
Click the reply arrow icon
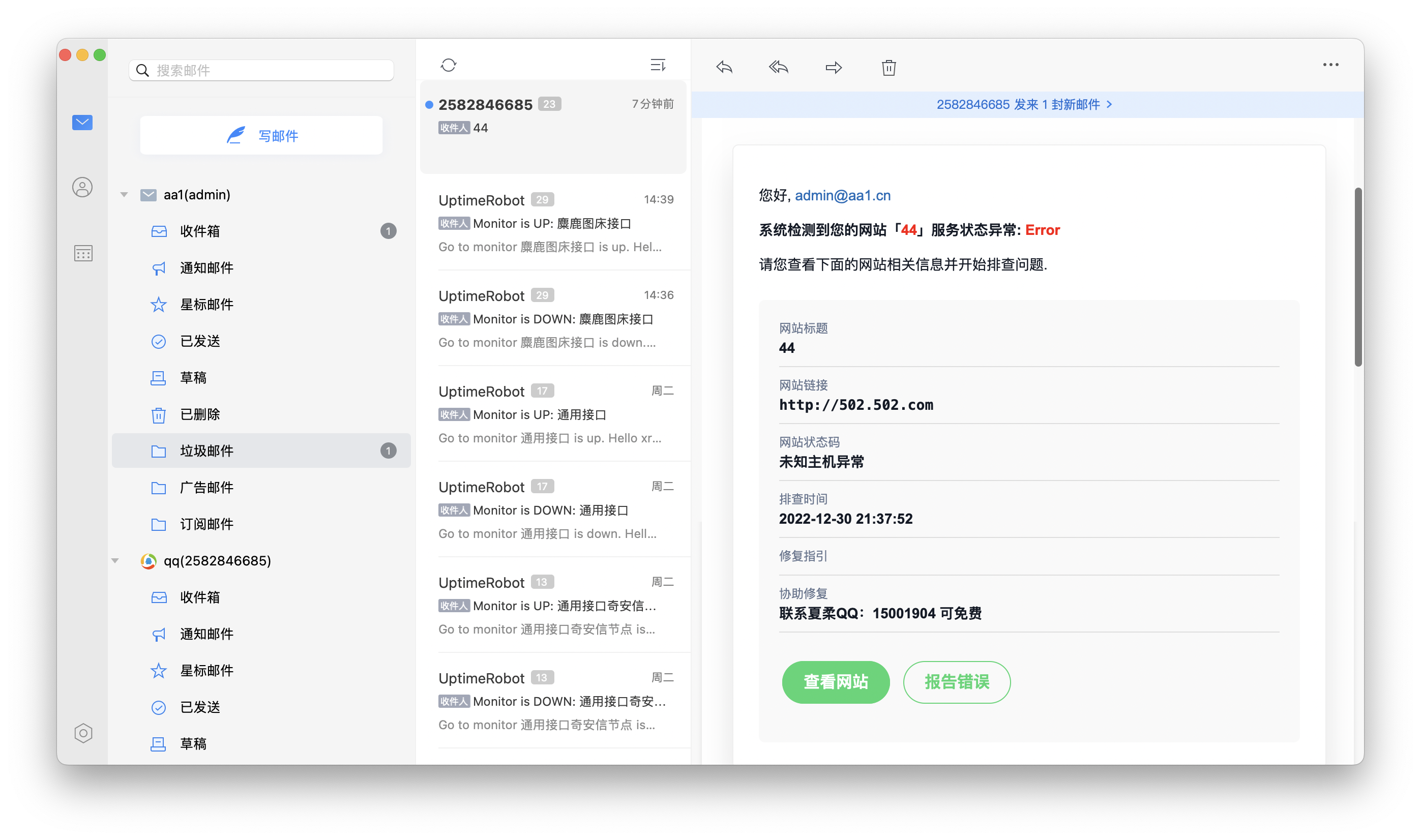(x=724, y=67)
